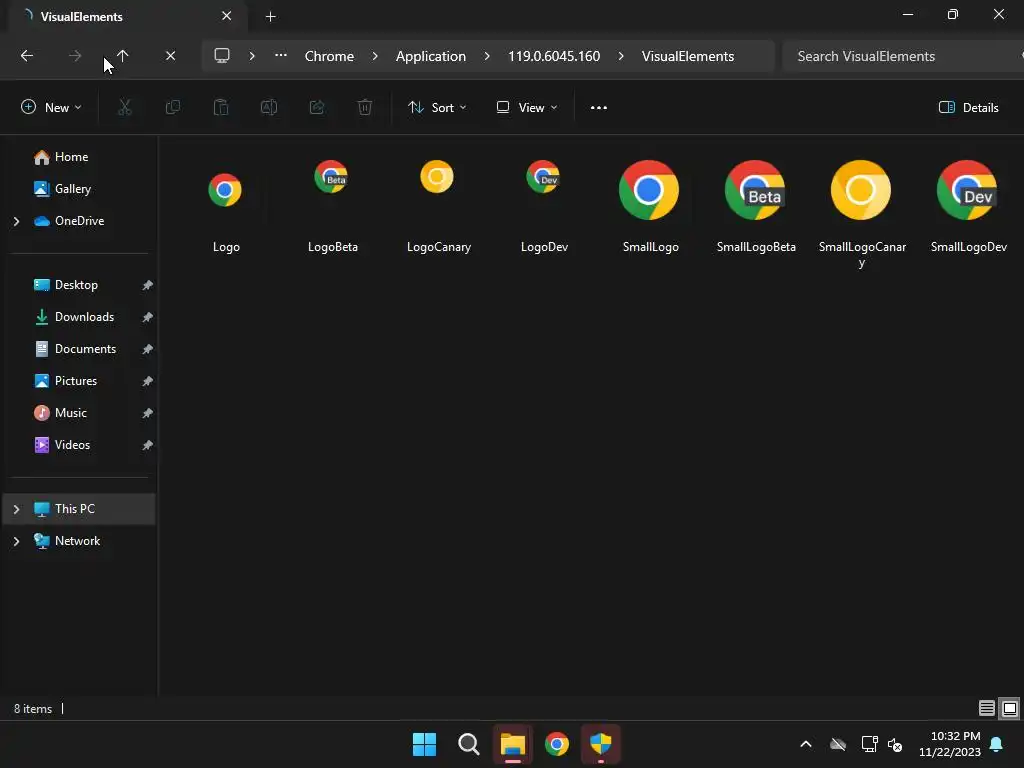1024x768 pixels.
Task: Add a new File Explorer tab
Action: (270, 16)
